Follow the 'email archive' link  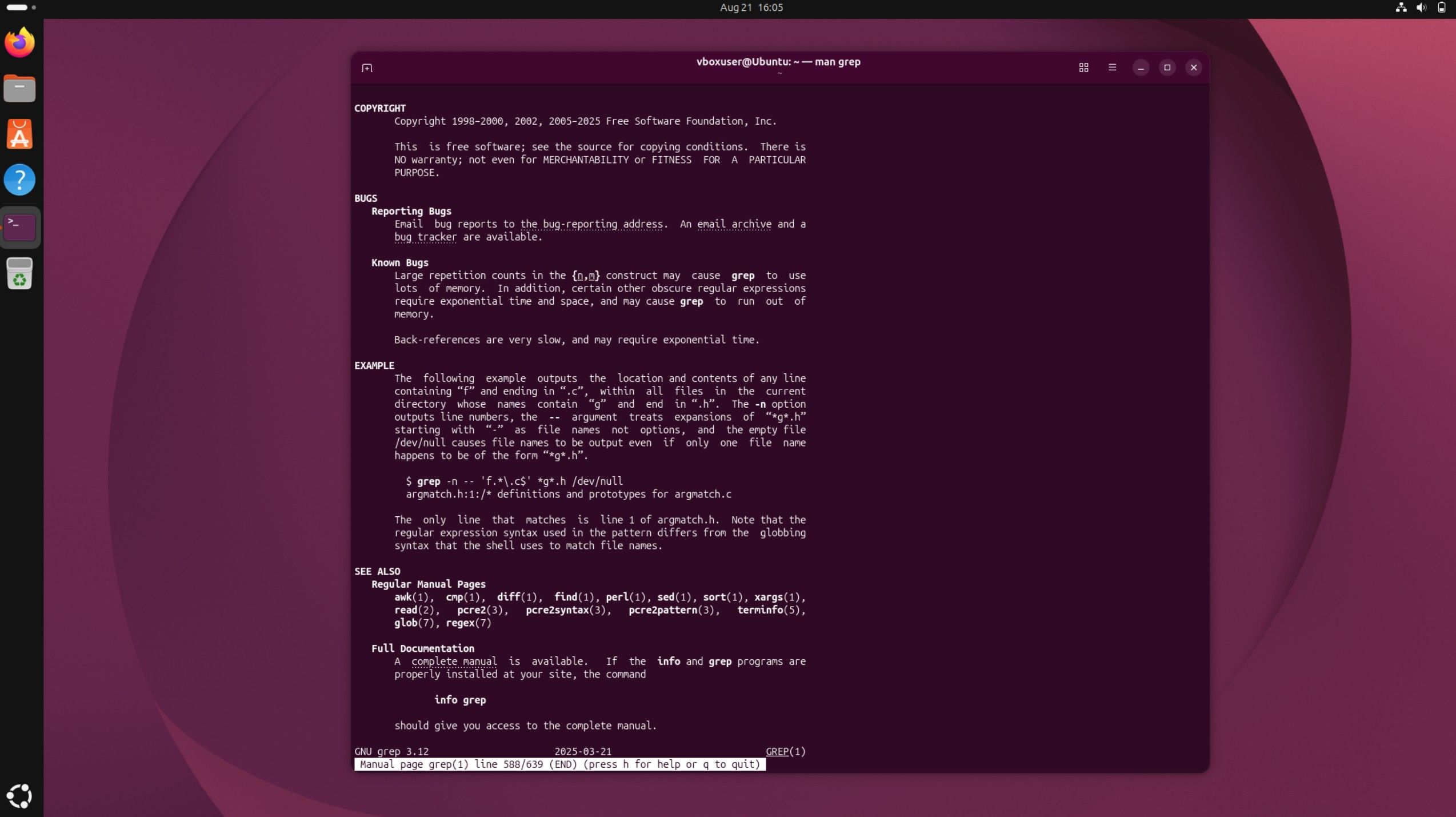[x=734, y=224]
